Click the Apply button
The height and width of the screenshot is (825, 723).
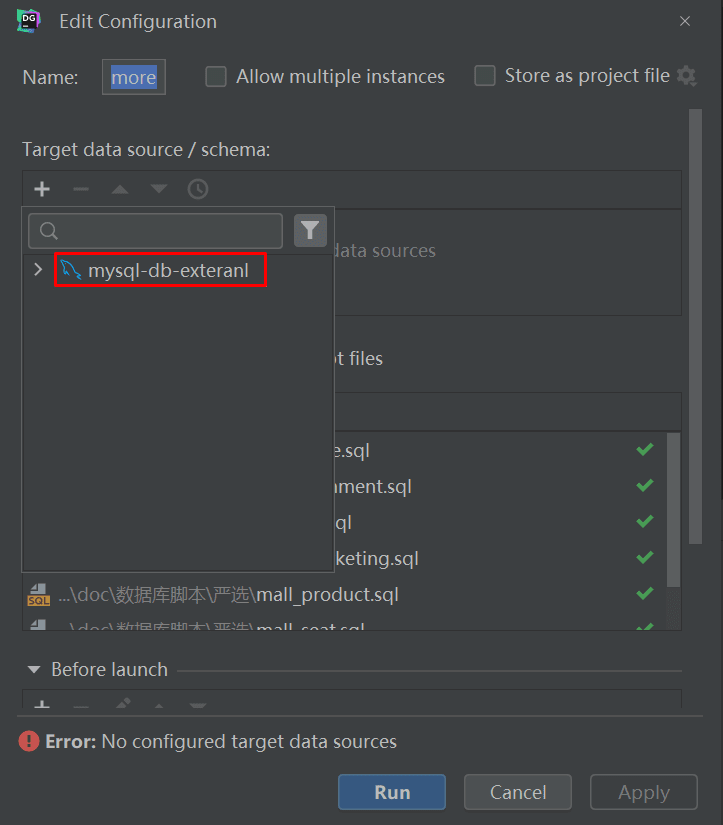644,792
